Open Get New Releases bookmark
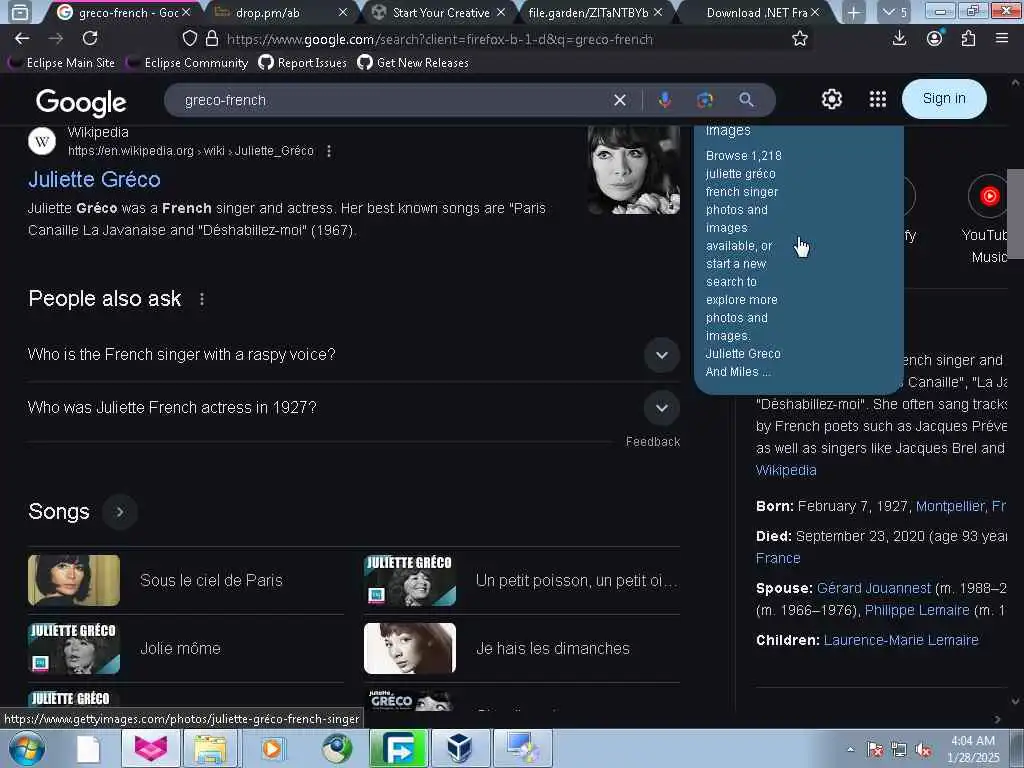Screen dimensions: 1024x768 [x=413, y=63]
